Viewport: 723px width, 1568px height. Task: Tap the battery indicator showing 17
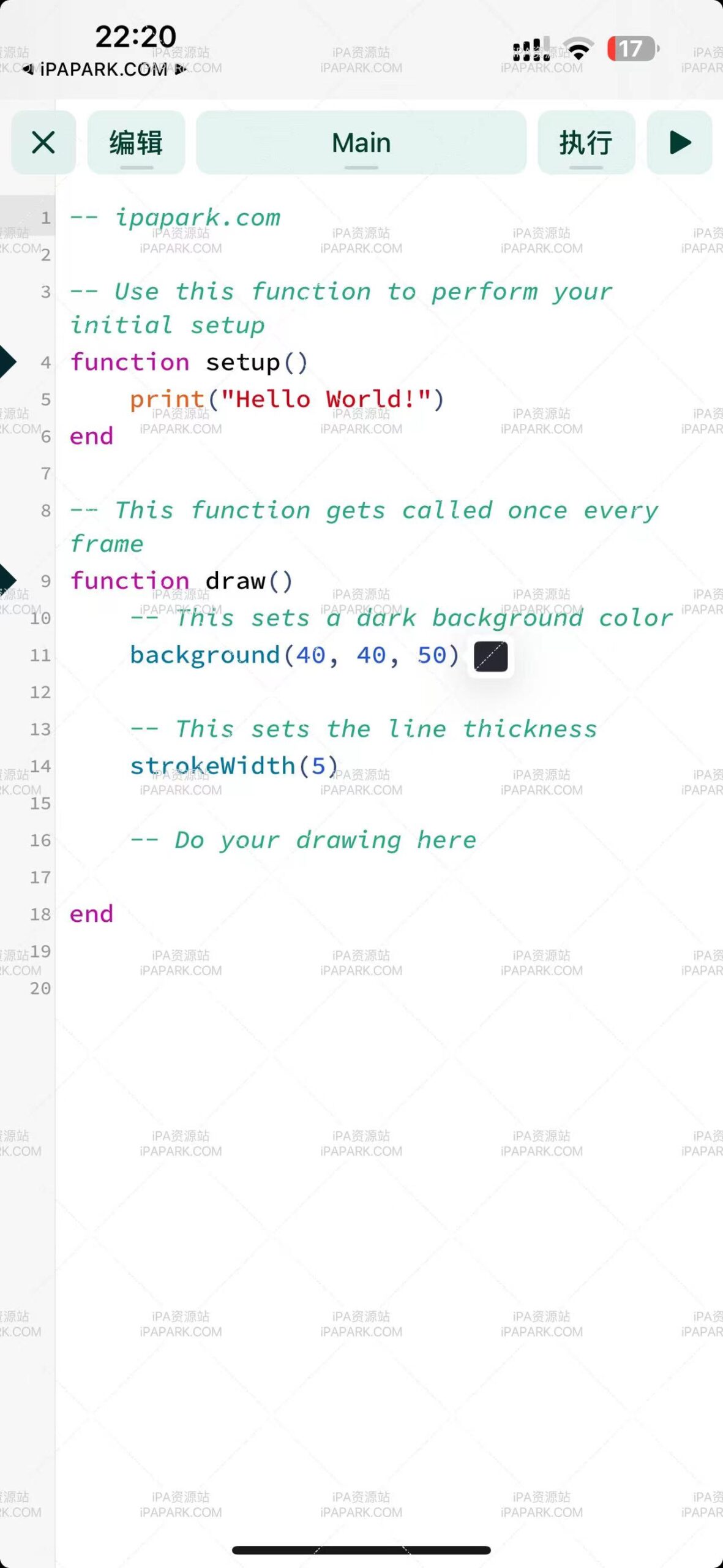pos(631,49)
